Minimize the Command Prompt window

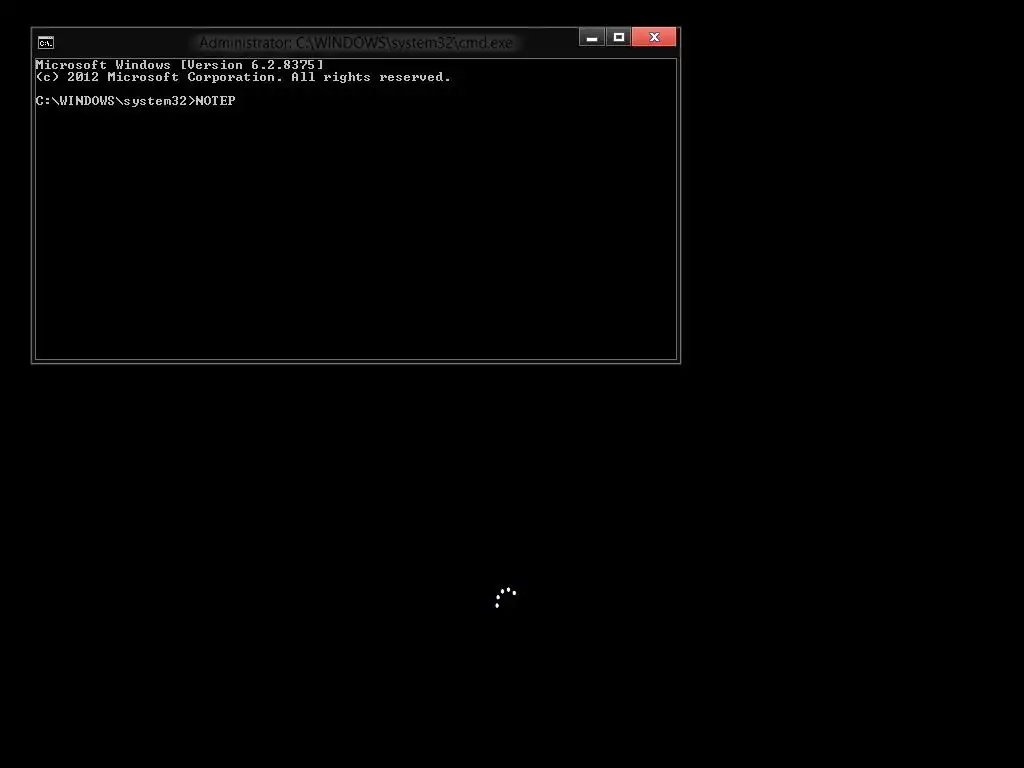click(x=592, y=37)
